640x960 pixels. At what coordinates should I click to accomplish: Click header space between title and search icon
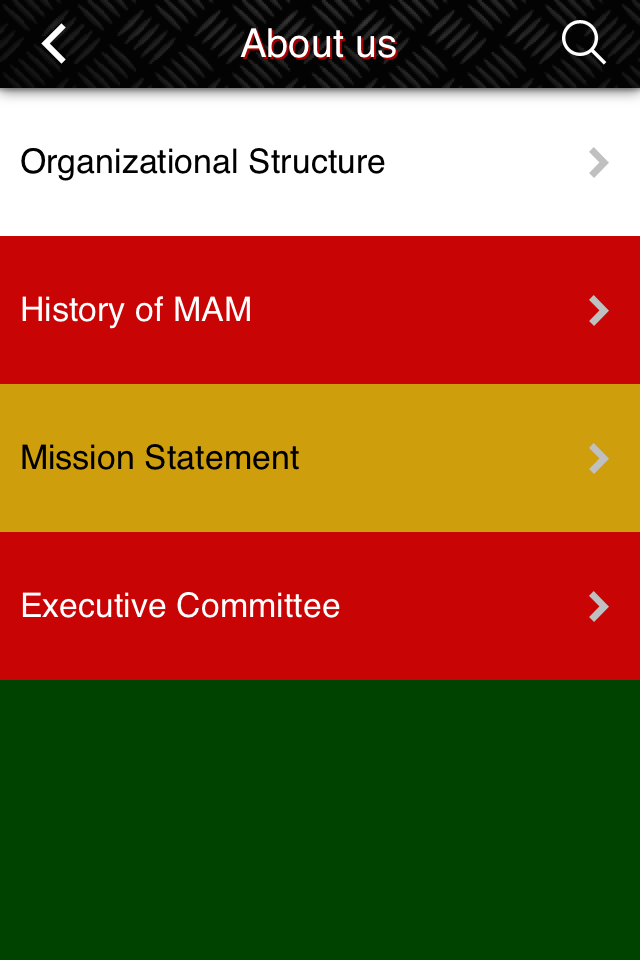pyautogui.click(x=480, y=44)
